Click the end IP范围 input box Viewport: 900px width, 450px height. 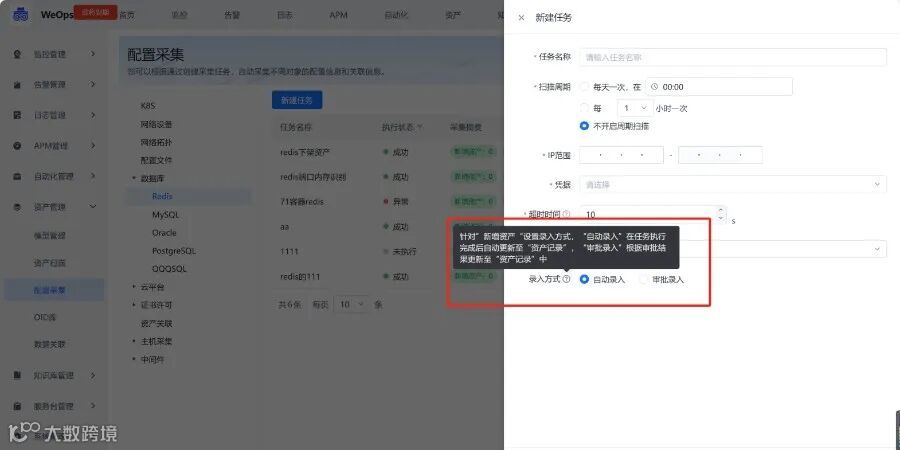coord(720,155)
